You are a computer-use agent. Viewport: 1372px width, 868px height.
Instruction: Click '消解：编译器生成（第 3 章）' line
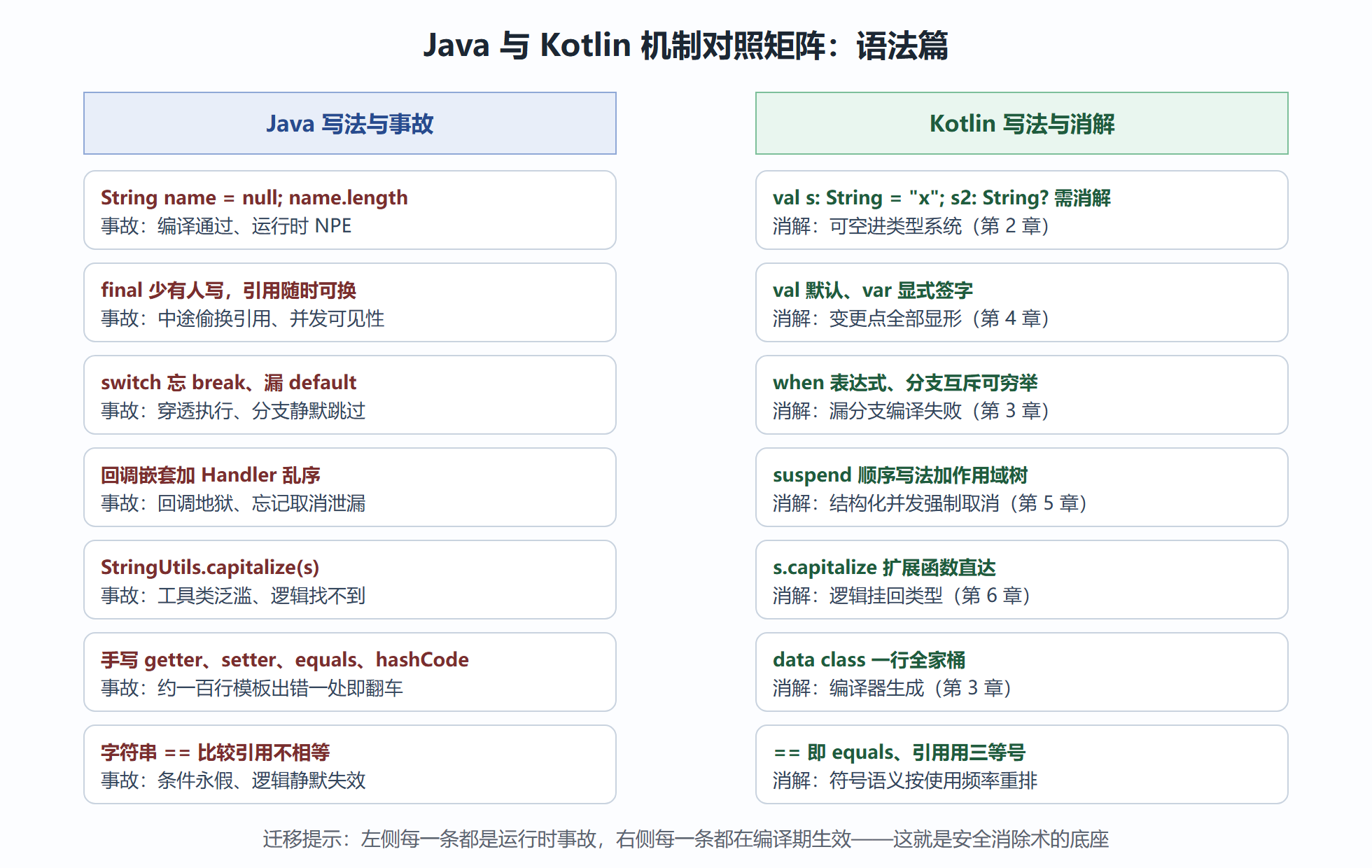[892, 688]
